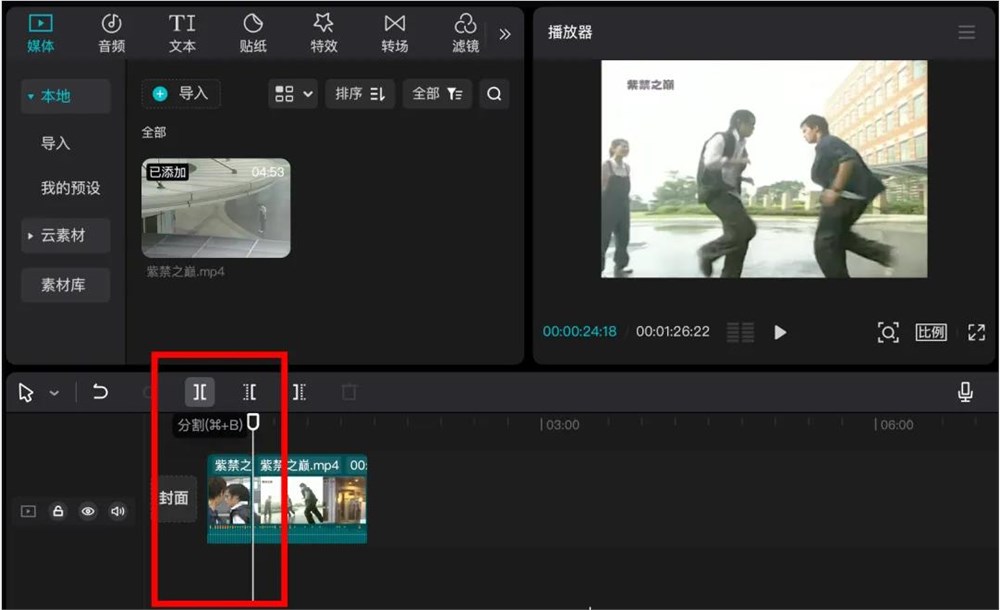Click the search magnifier in the media panel
Viewport: 1000px width, 610px height.
(495, 93)
